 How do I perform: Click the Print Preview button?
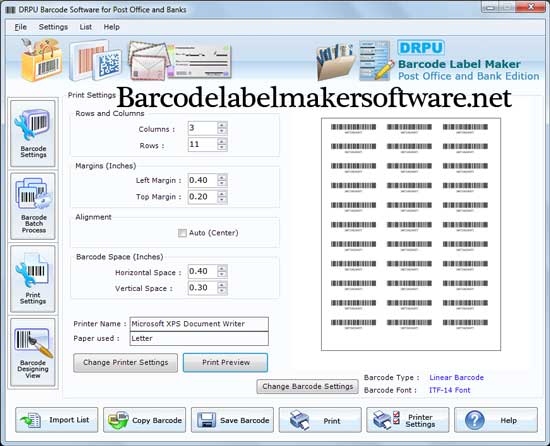[x=226, y=363]
